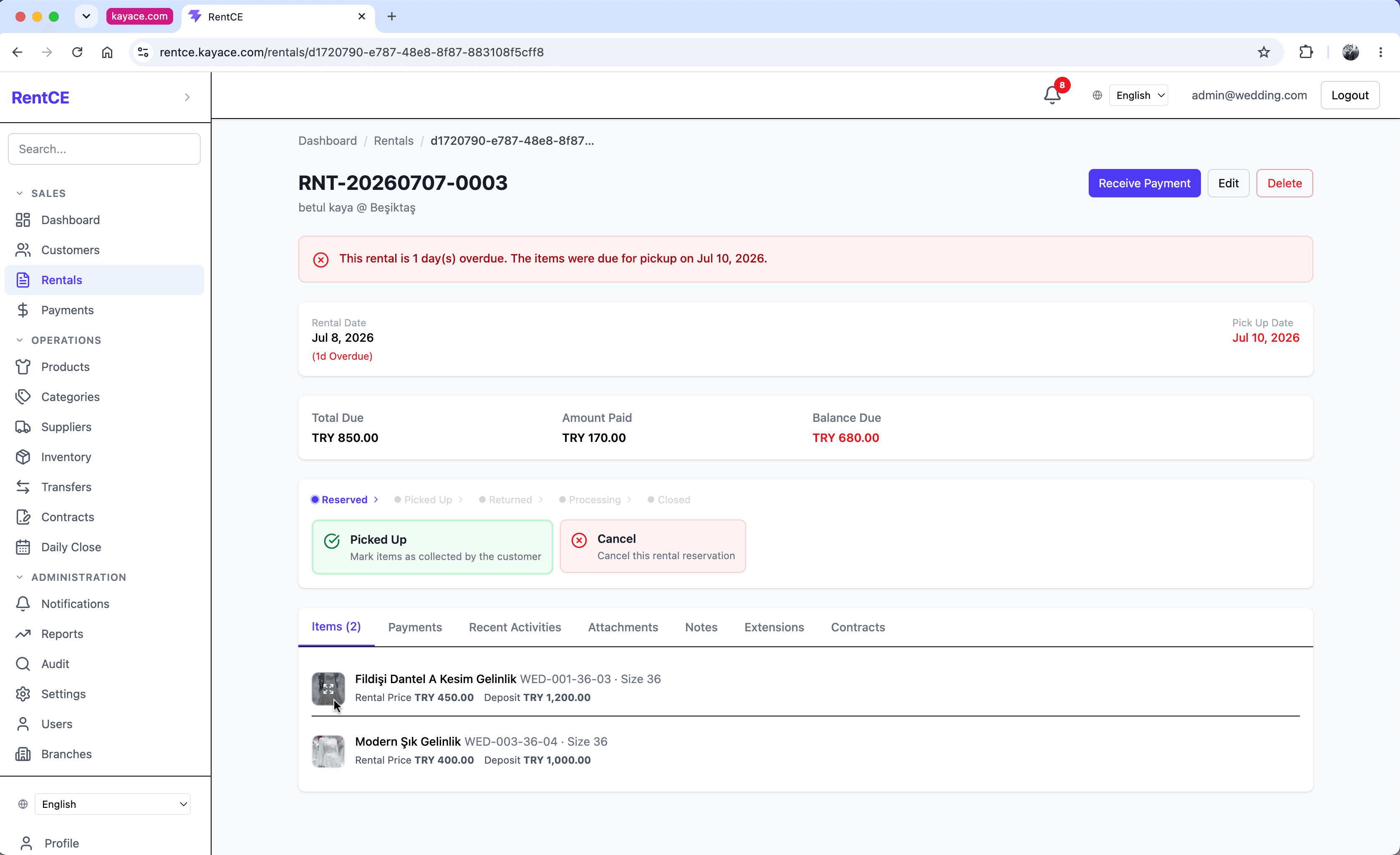1400x855 pixels.
Task: Open a new browser tab
Action: [x=391, y=16]
